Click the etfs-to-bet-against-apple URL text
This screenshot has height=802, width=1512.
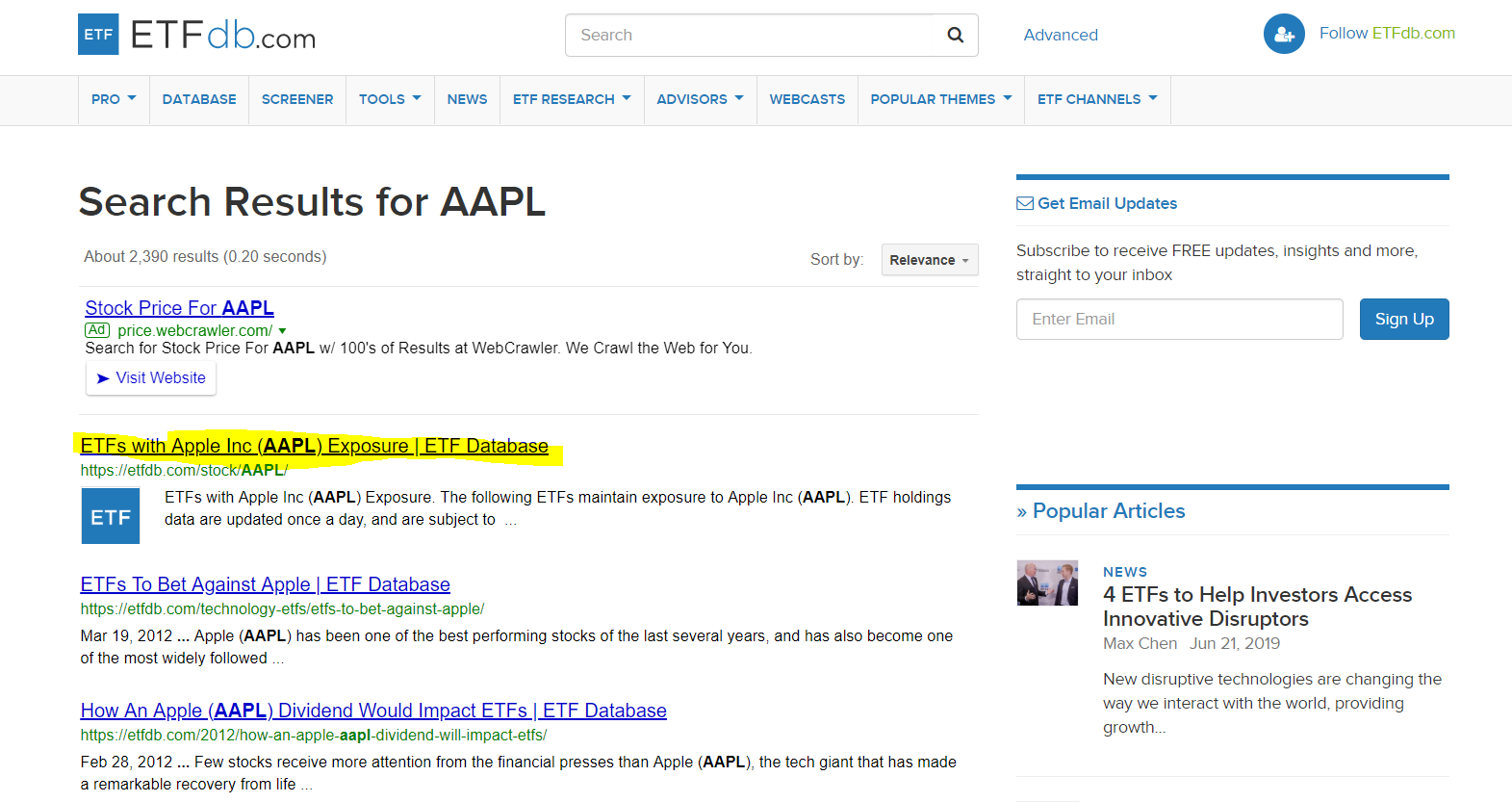click(282, 608)
